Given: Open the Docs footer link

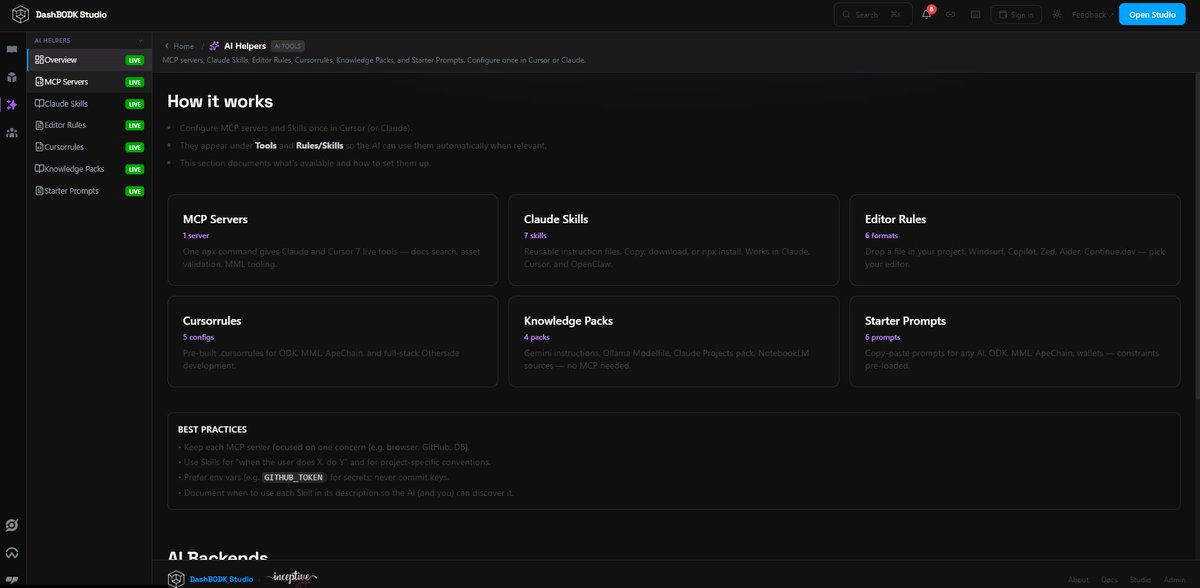Looking at the screenshot, I should (x=1109, y=579).
